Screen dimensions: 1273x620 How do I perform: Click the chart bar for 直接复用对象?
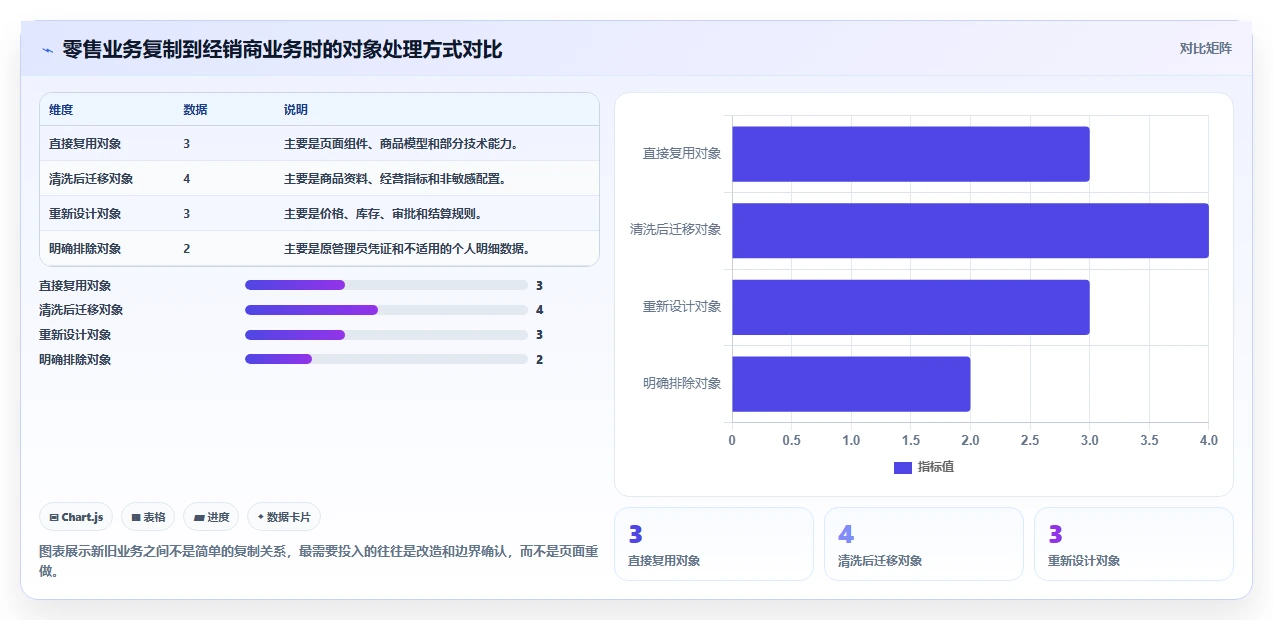[x=911, y=154]
